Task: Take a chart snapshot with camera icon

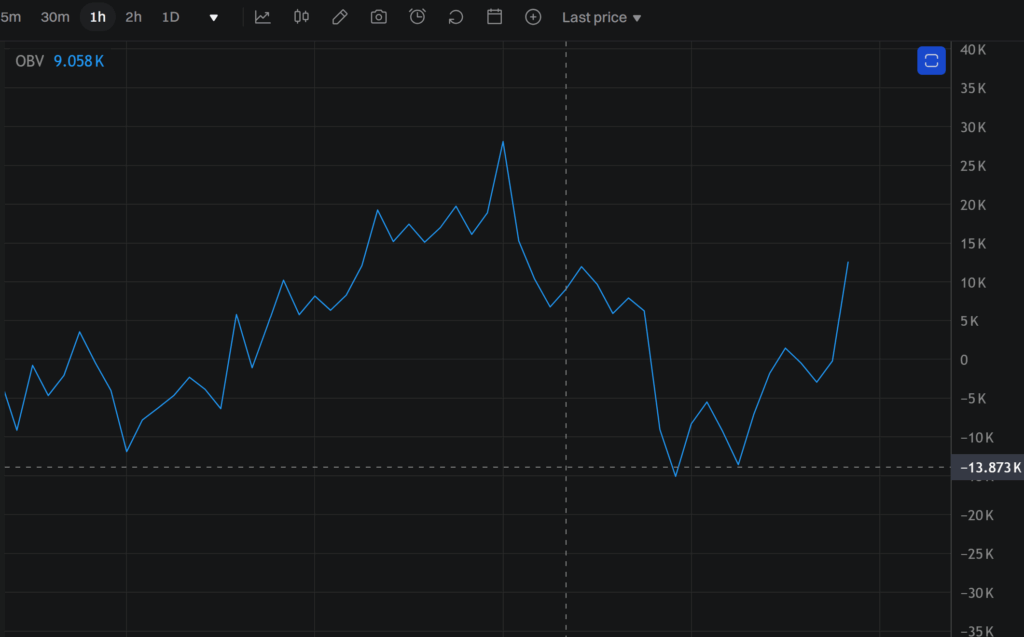Action: (378, 17)
